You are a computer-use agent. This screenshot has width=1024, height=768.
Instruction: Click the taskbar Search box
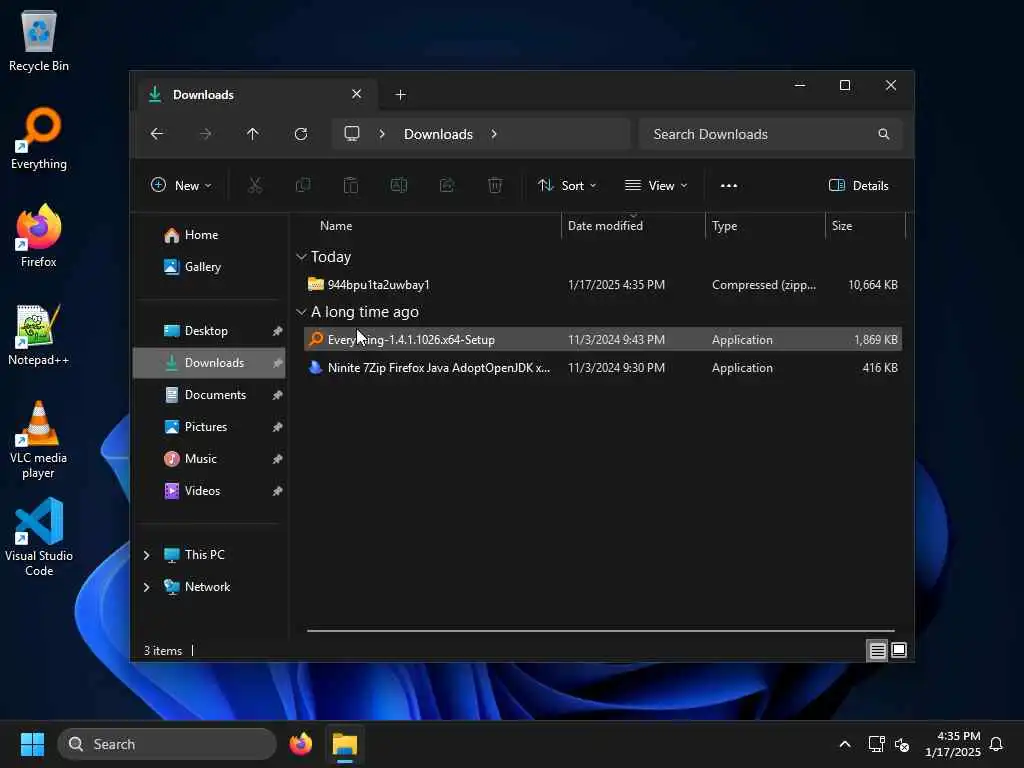pos(167,744)
